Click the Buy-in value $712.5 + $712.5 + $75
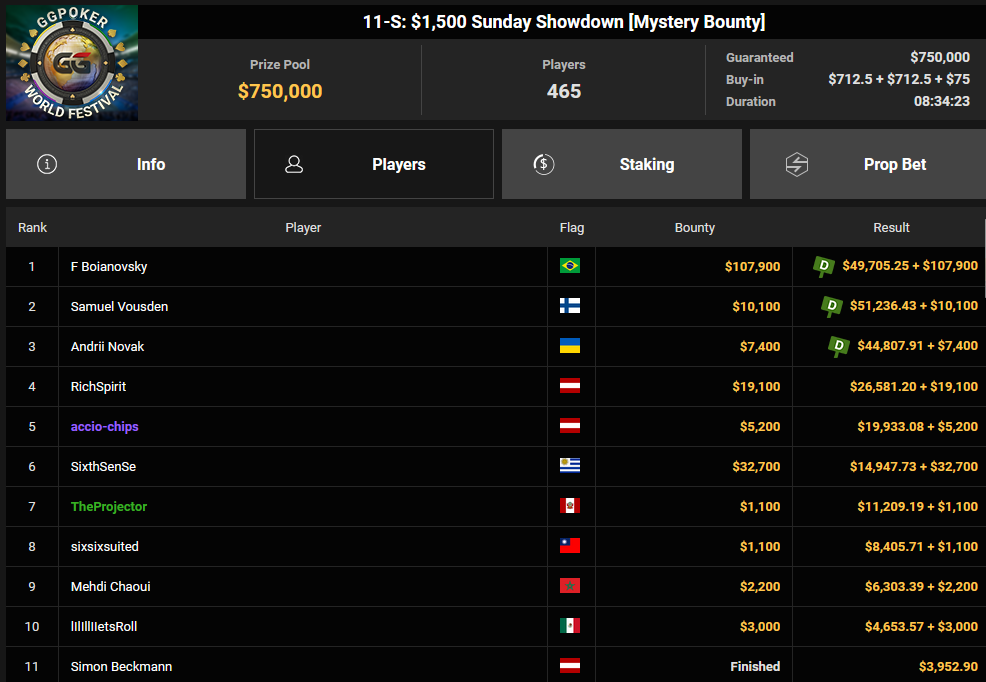This screenshot has height=682, width=986. pos(899,79)
